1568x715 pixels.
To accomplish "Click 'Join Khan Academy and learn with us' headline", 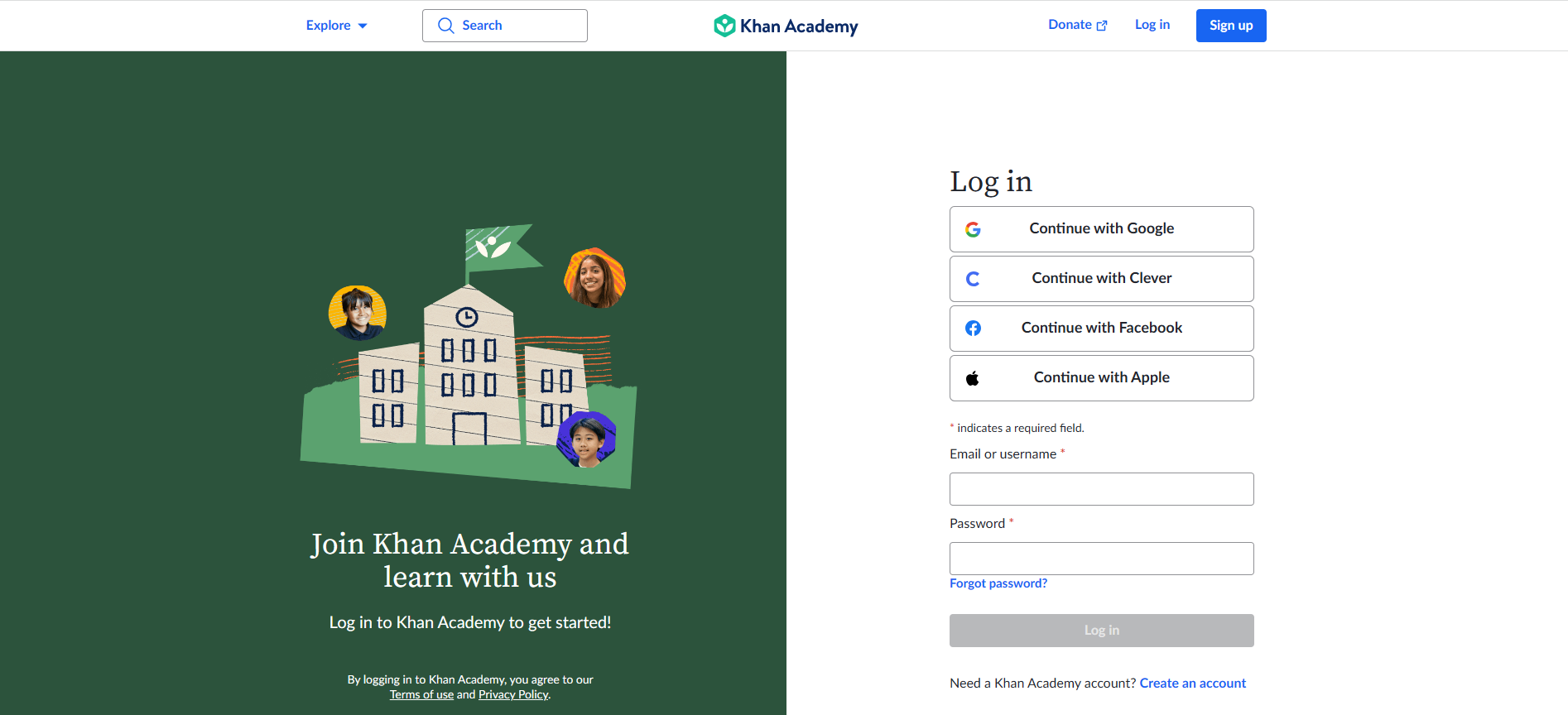I will tap(470, 560).
